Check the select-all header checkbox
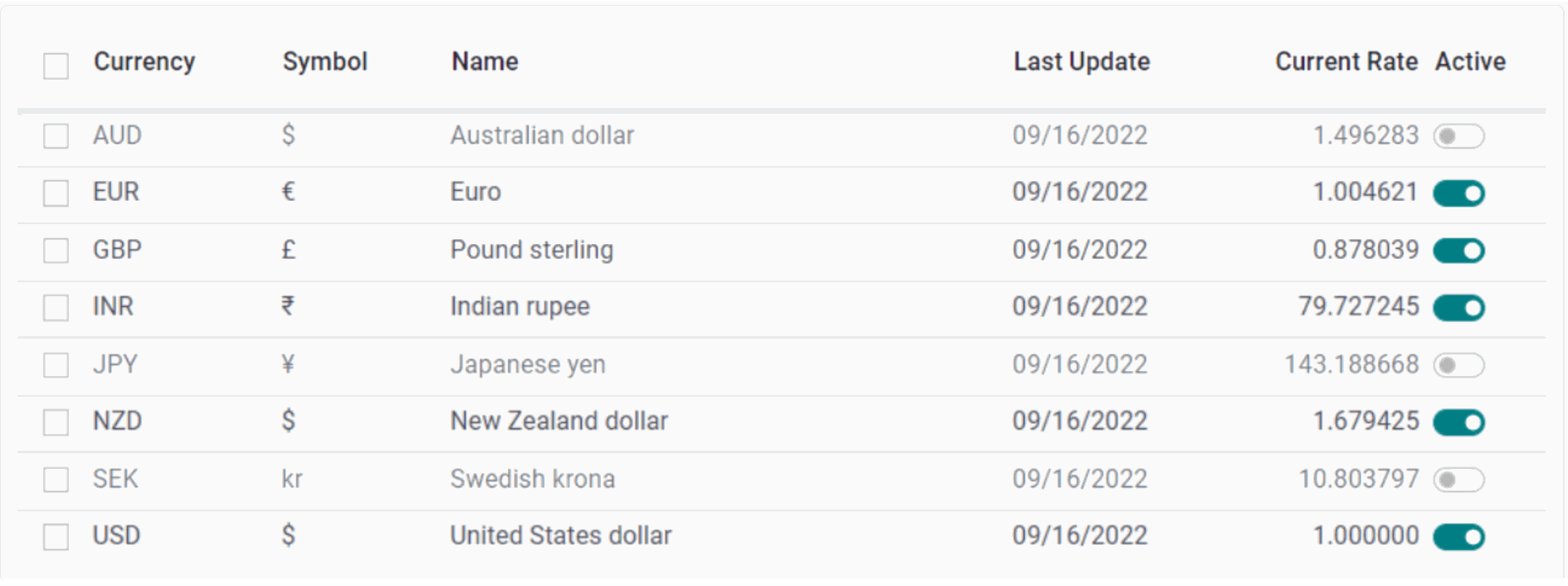Screen dimensions: 1568x586 tap(56, 66)
